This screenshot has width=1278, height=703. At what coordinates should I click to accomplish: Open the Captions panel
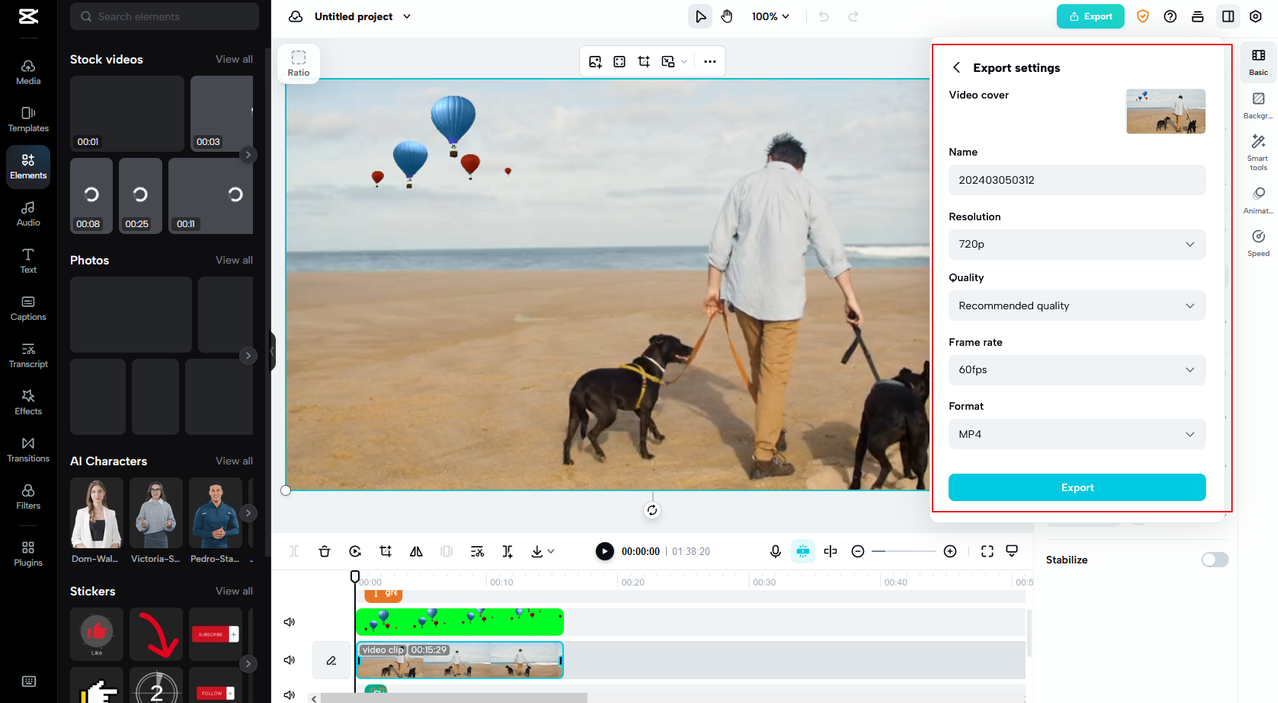28,308
